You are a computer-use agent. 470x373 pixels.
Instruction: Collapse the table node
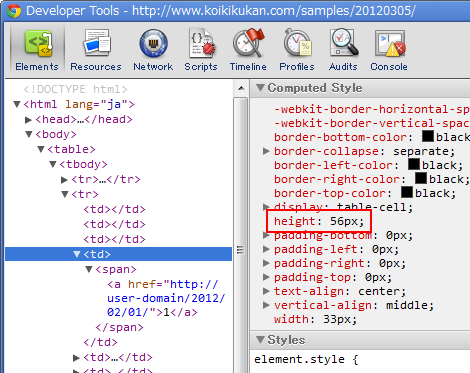[x=41, y=149]
